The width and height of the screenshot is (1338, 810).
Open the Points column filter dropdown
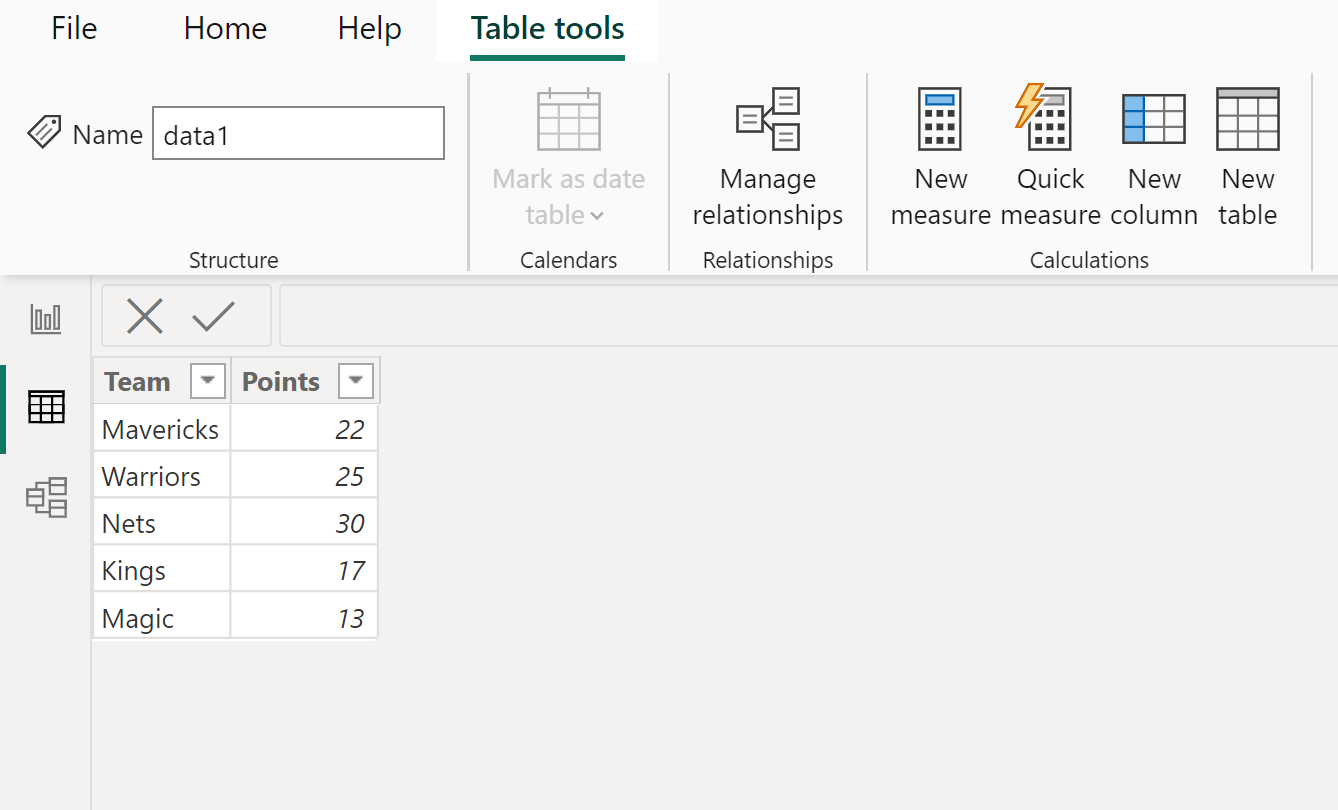coord(356,381)
